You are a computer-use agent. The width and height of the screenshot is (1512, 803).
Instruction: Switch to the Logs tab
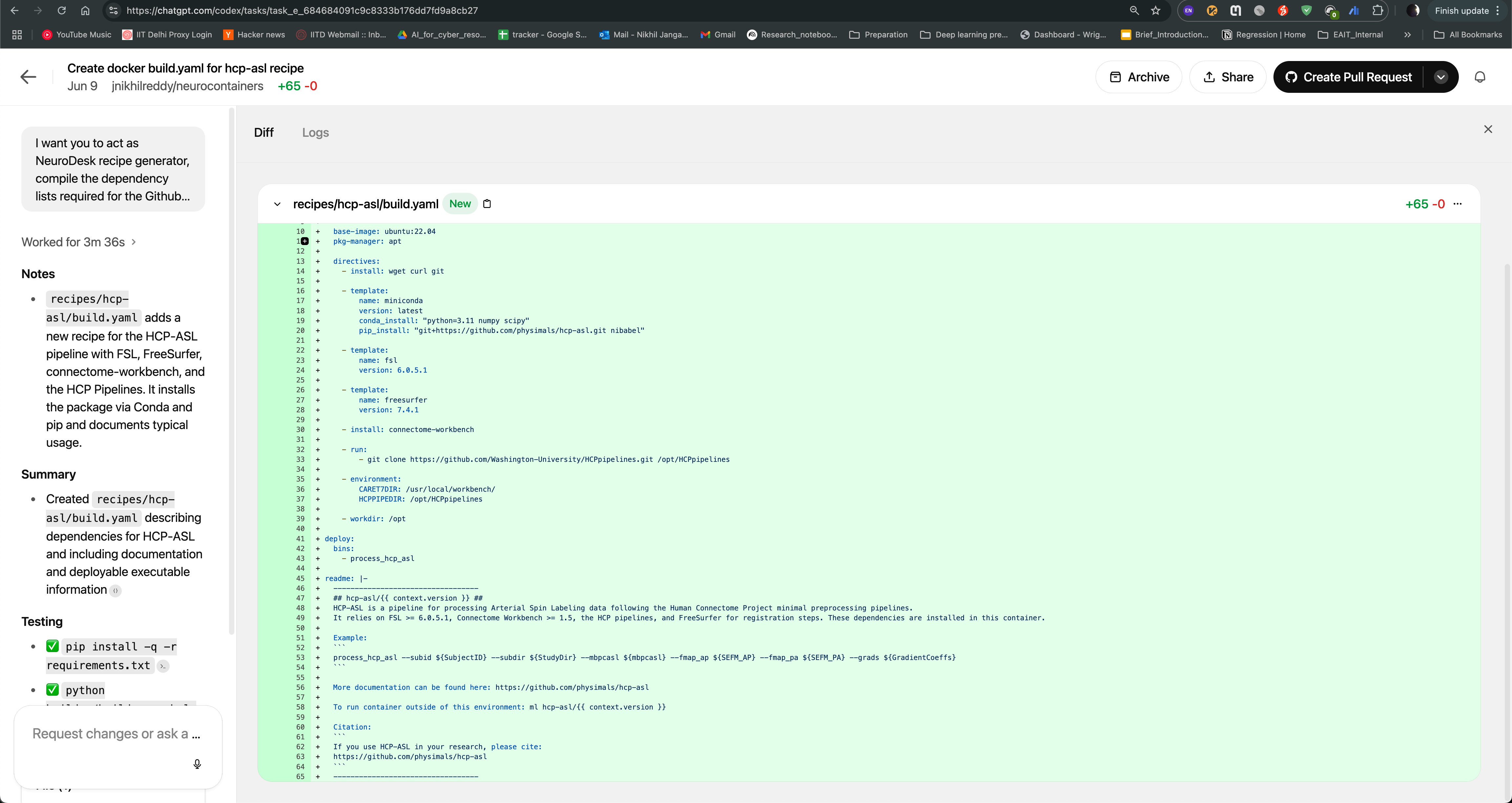pyautogui.click(x=315, y=133)
